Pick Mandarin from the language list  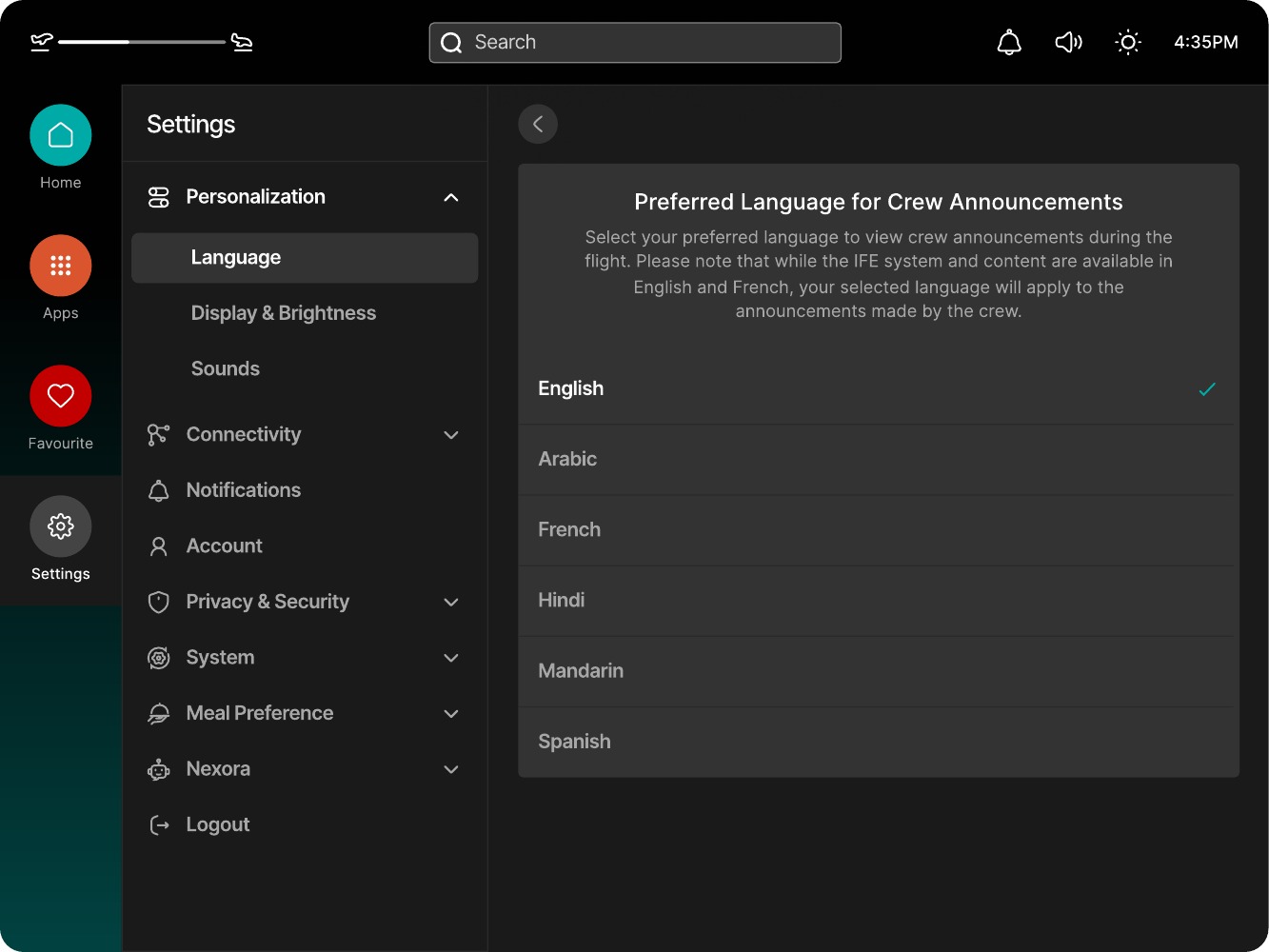(878, 670)
